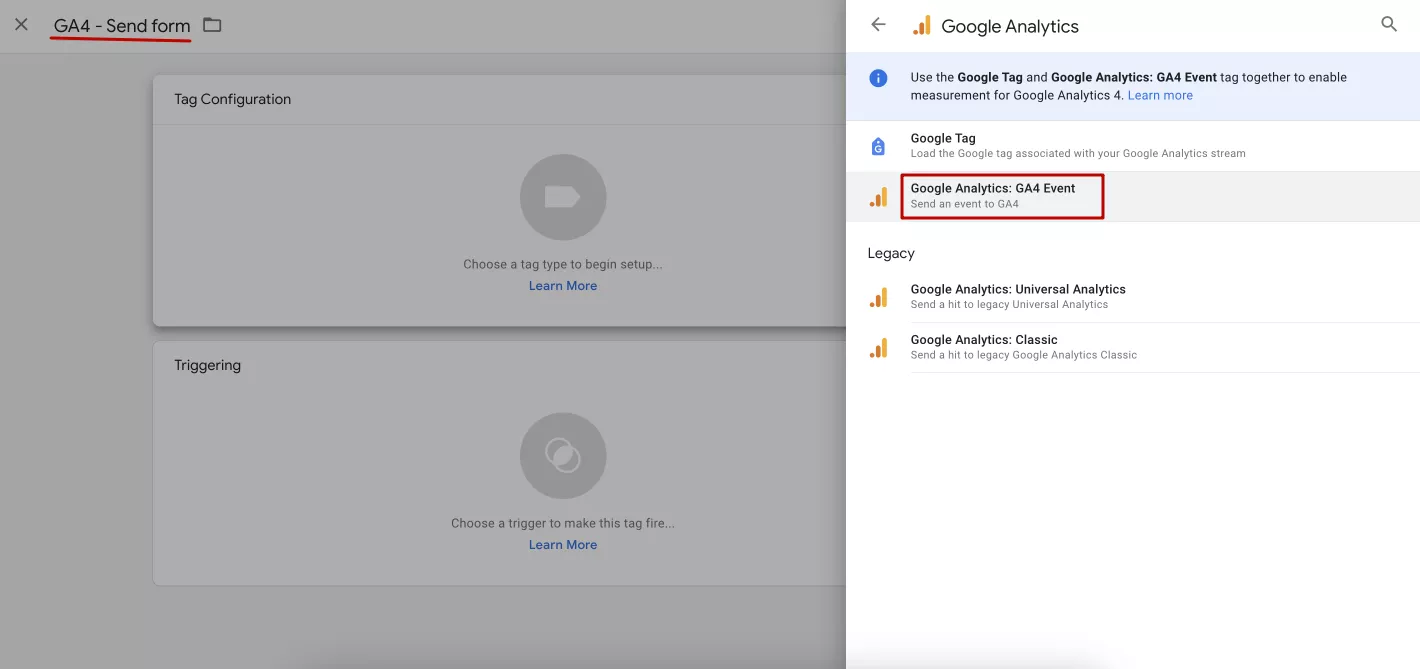Click 'Send a hit to legacy Universal Analytics' text
Viewport: 1420px width, 669px height.
pos(1009,305)
